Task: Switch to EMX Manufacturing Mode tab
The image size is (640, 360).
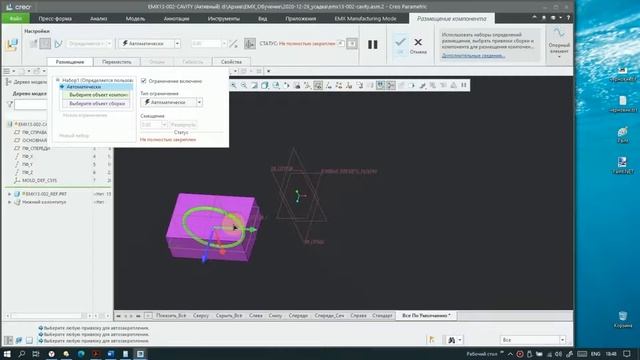Action: click(365, 18)
